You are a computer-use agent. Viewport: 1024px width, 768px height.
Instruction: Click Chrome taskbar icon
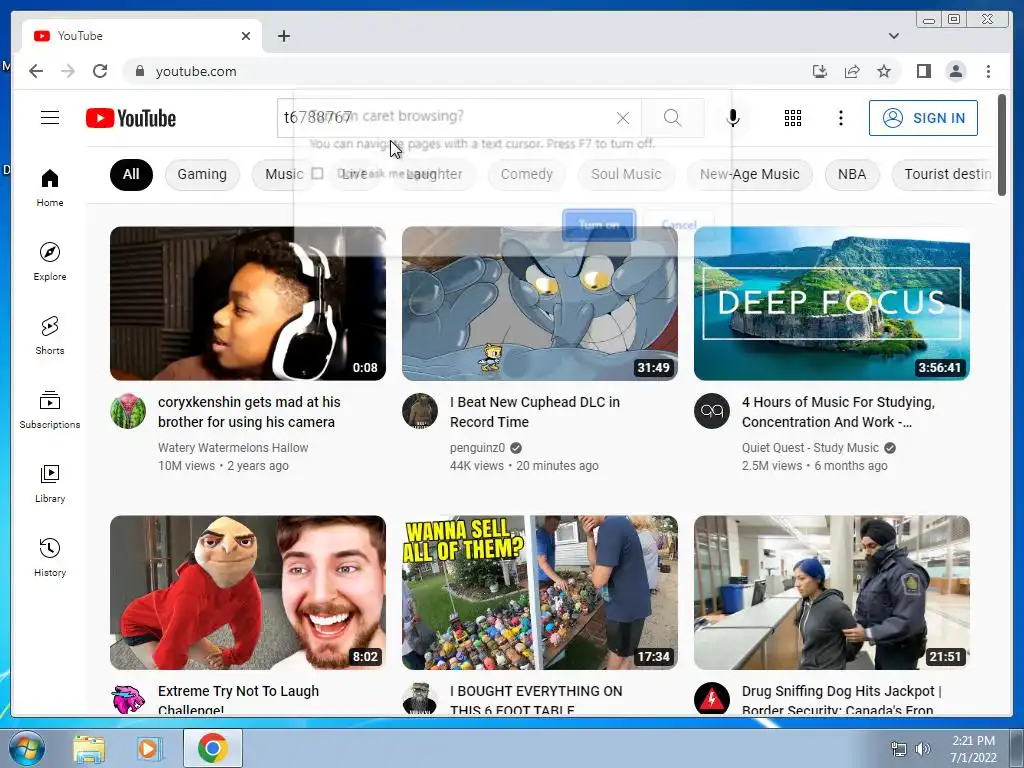pos(213,748)
